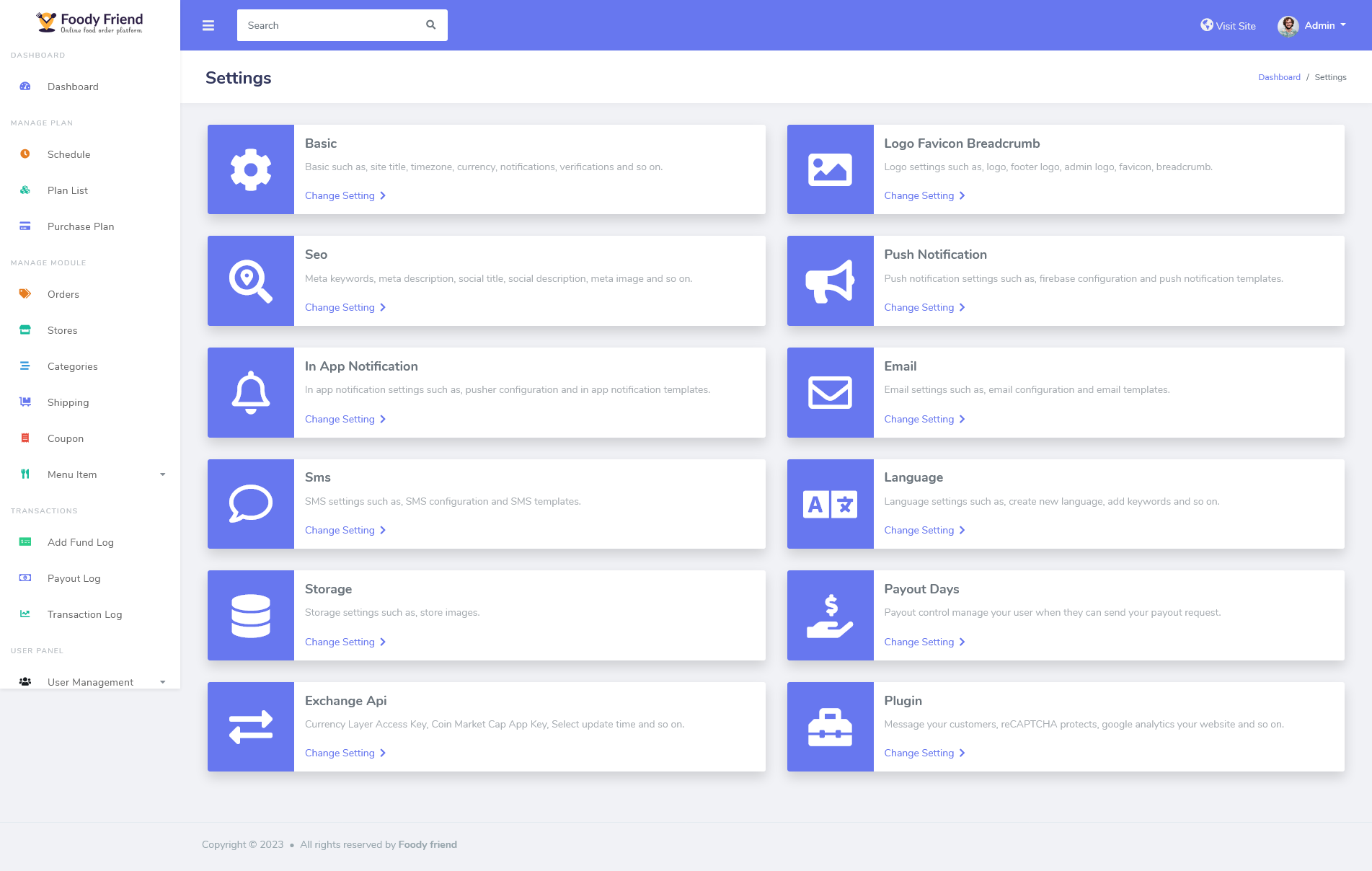1372x871 pixels.
Task: Open Add Fund Log in the sidebar
Action: tap(90, 542)
